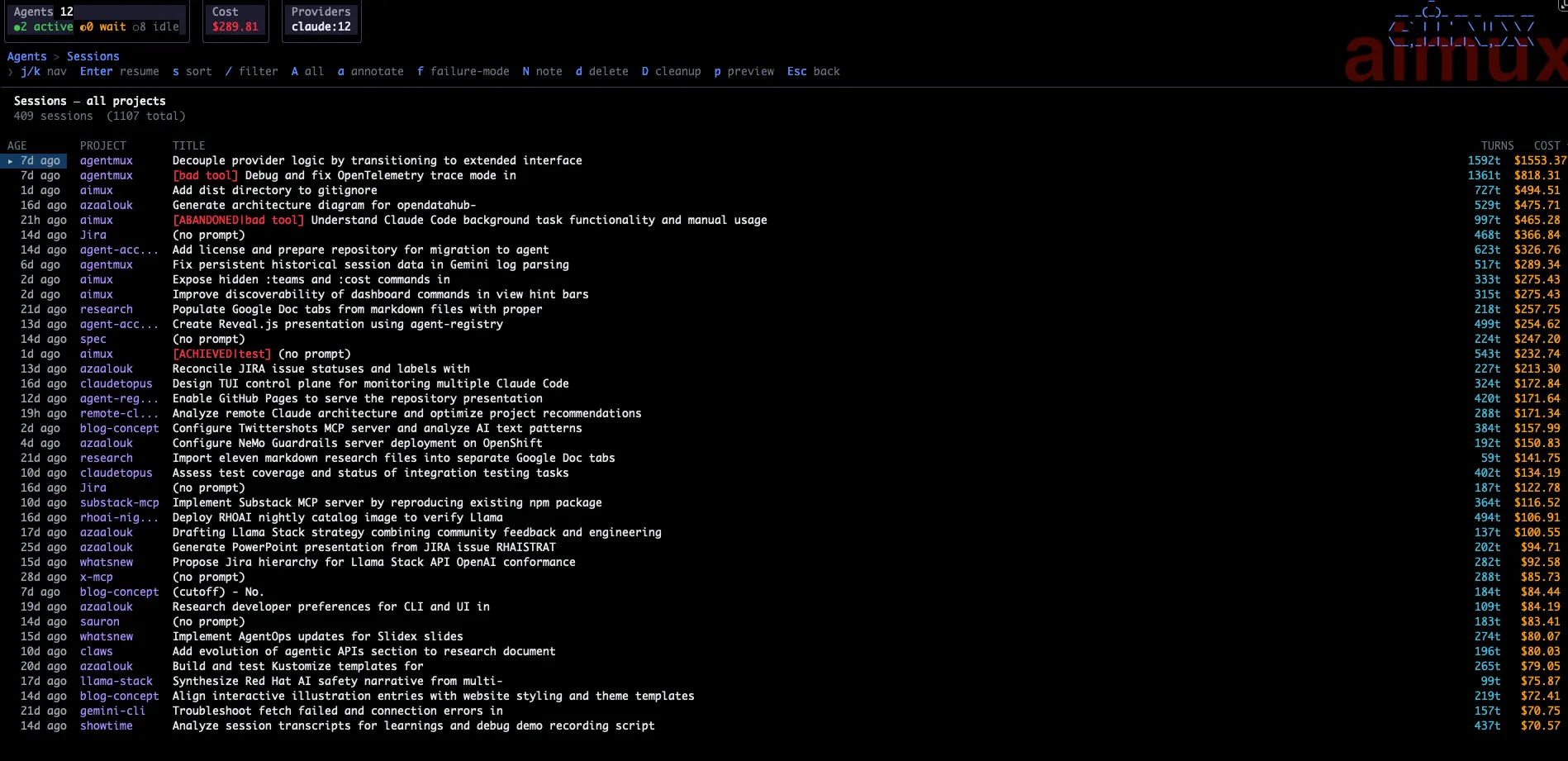Open the '/ filter' option
The width and height of the screenshot is (1568, 761).
point(251,71)
